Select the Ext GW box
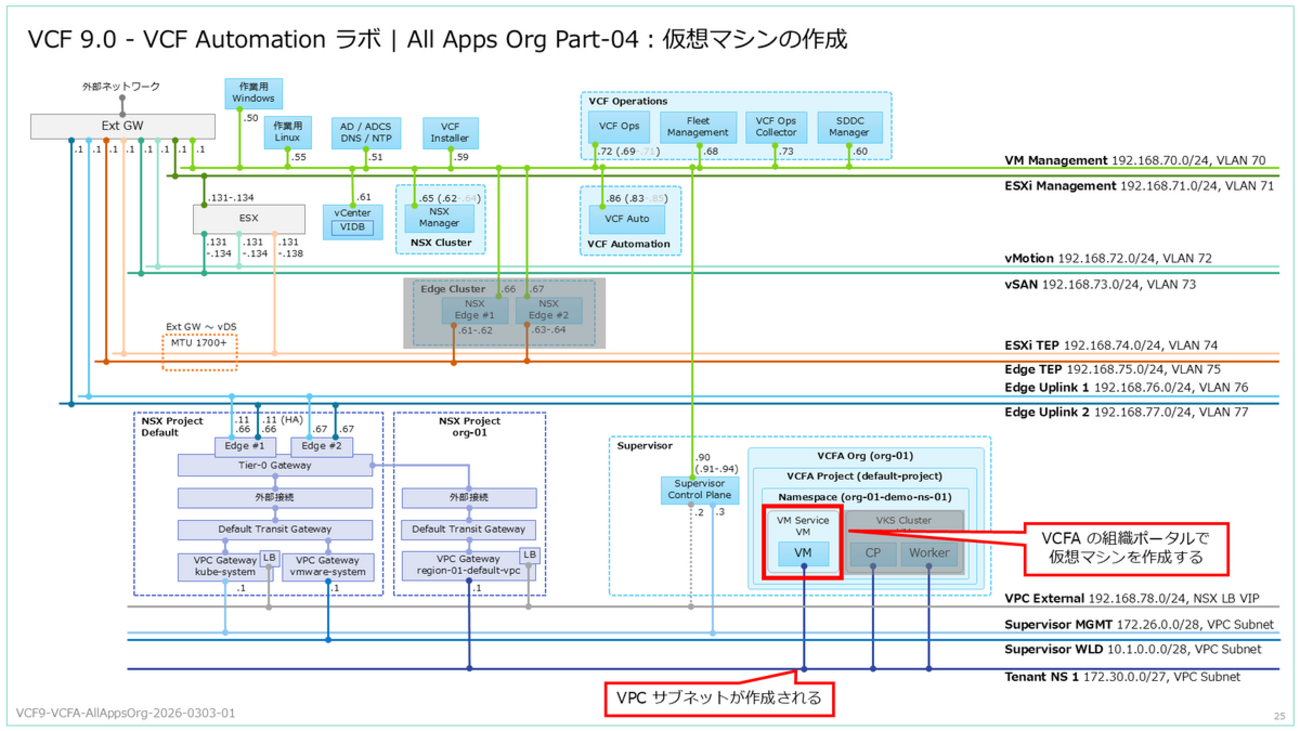This screenshot has width=1300, height=731. 123,126
